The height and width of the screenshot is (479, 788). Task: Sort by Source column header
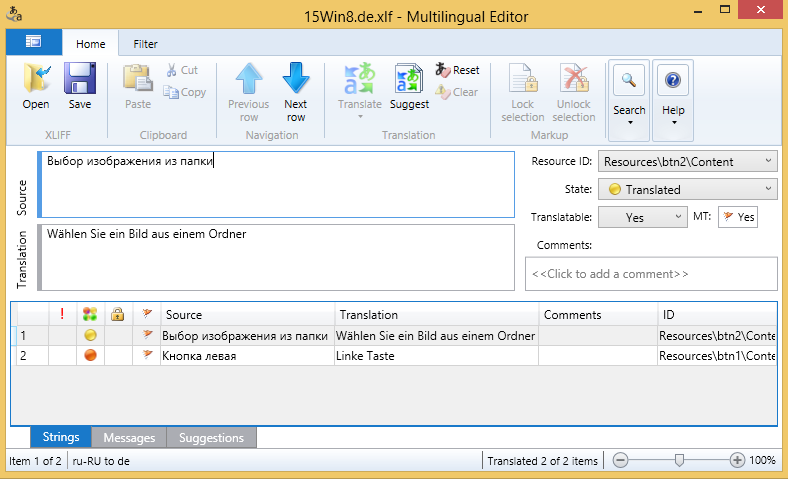point(247,315)
